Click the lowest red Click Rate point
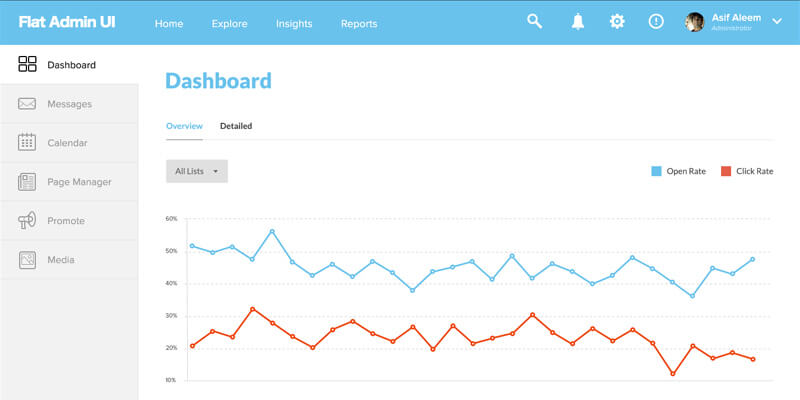Screen dimensions: 800x400 [673, 374]
